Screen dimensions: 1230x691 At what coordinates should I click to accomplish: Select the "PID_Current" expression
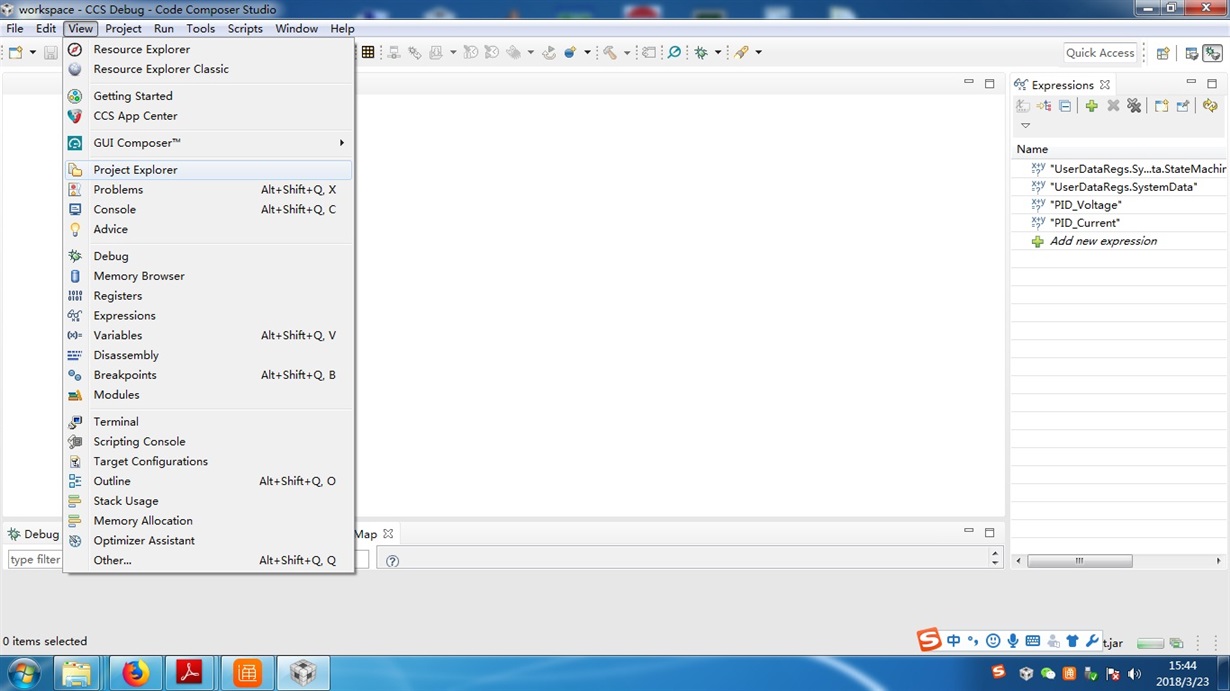[1120, 223]
